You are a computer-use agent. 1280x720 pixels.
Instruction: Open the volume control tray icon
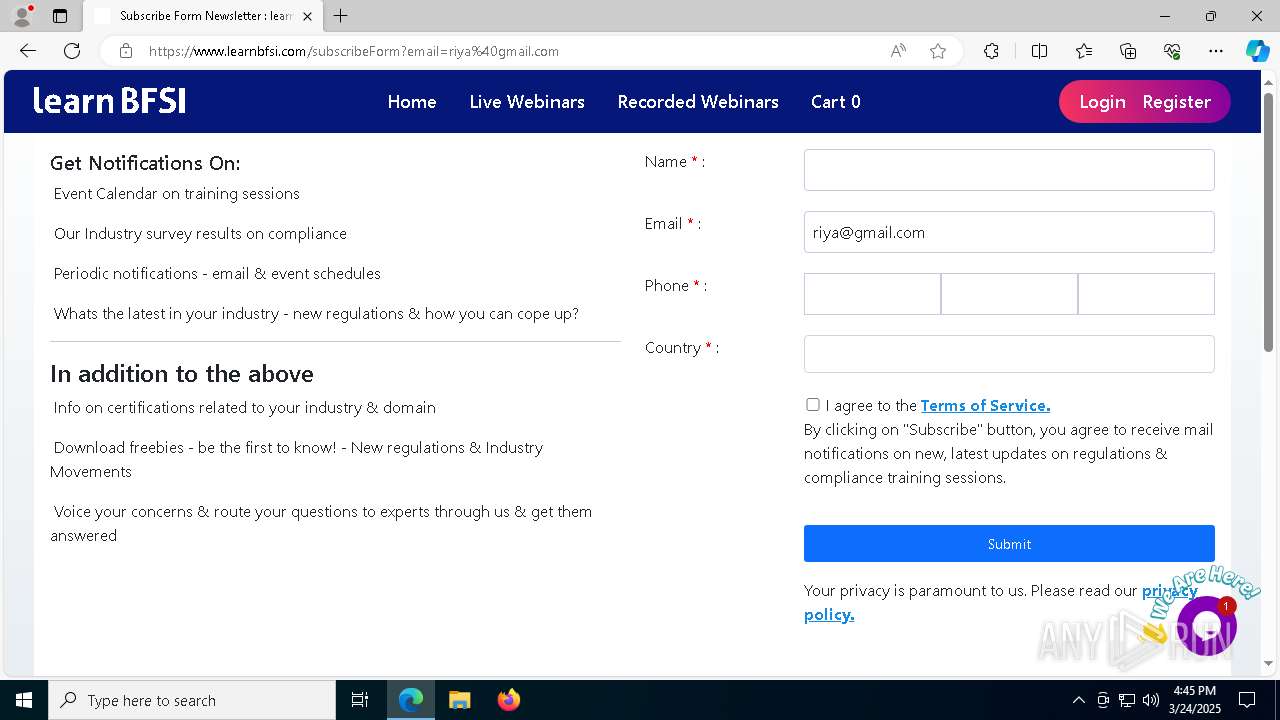(x=1151, y=700)
